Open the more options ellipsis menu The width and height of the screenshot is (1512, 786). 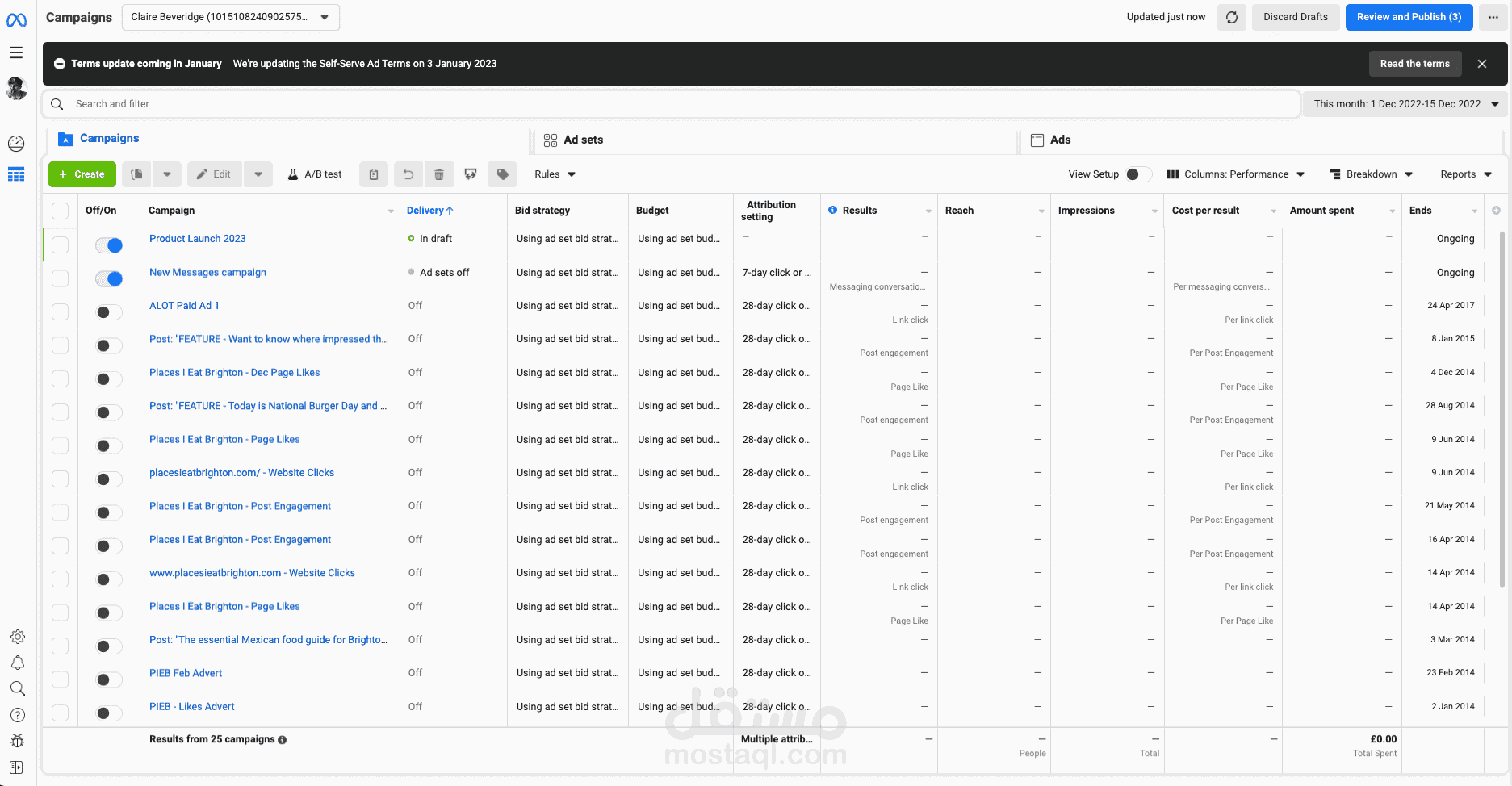tap(1493, 17)
